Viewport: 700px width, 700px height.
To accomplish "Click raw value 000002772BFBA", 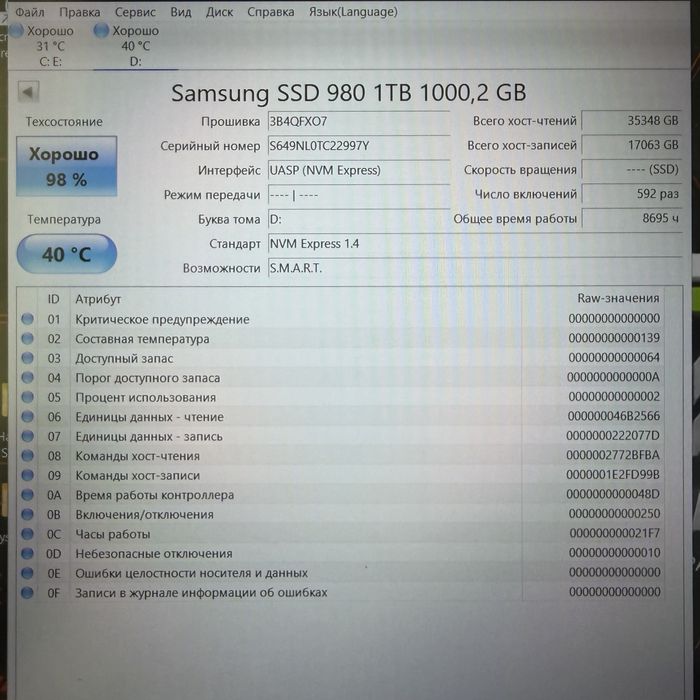I will [612, 455].
